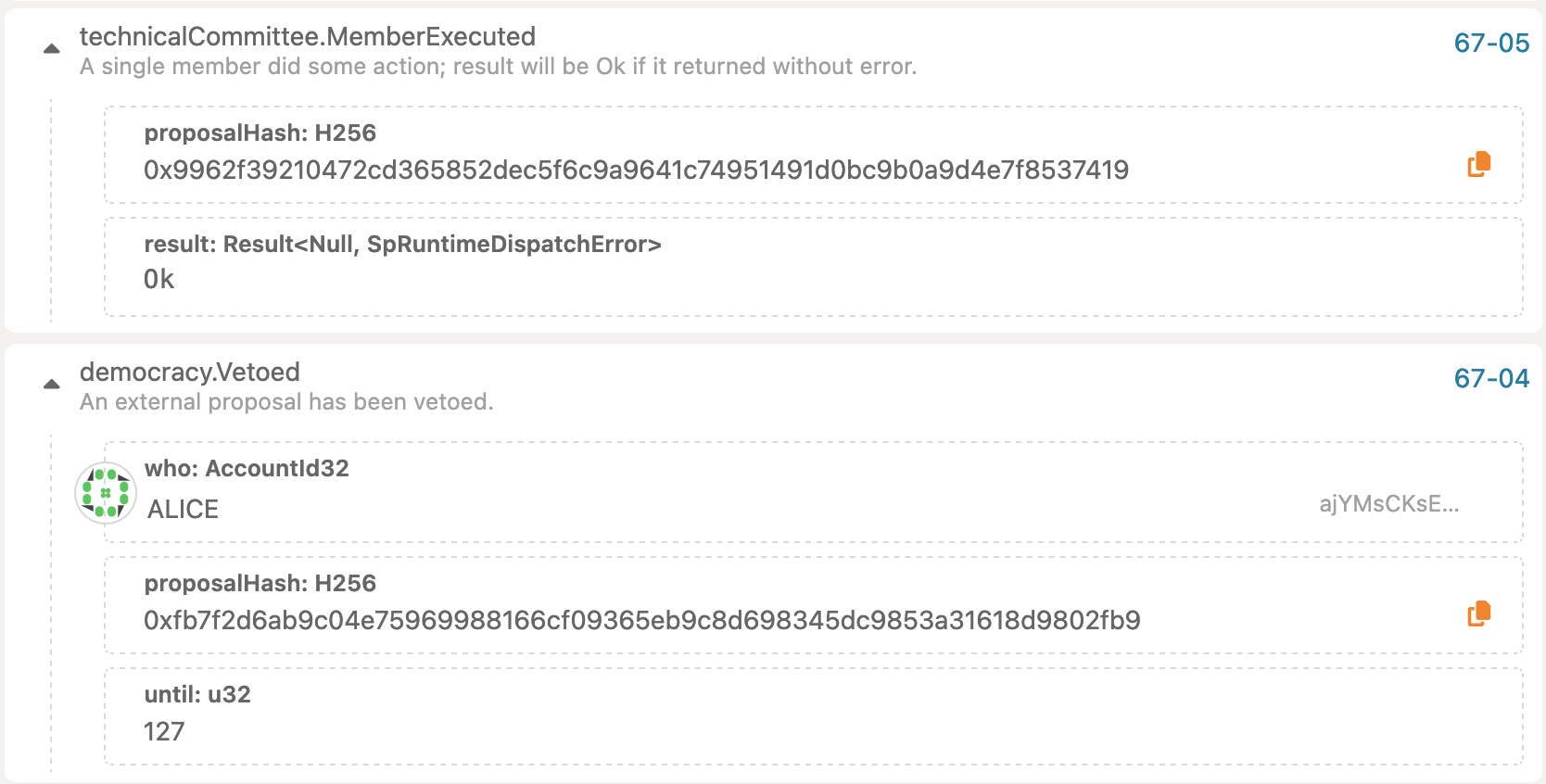The height and width of the screenshot is (784, 1546).
Task: Click the 'who: AccountId32' label
Action: coord(247,469)
